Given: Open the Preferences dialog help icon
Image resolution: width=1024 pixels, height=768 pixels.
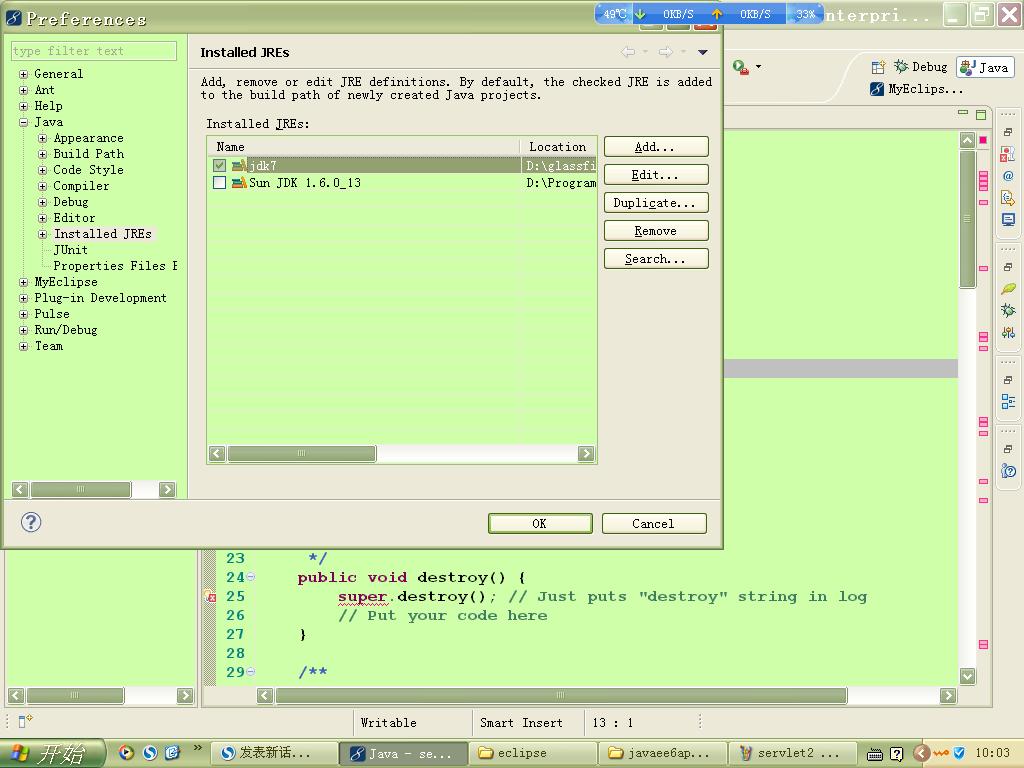Looking at the screenshot, I should 31,522.
